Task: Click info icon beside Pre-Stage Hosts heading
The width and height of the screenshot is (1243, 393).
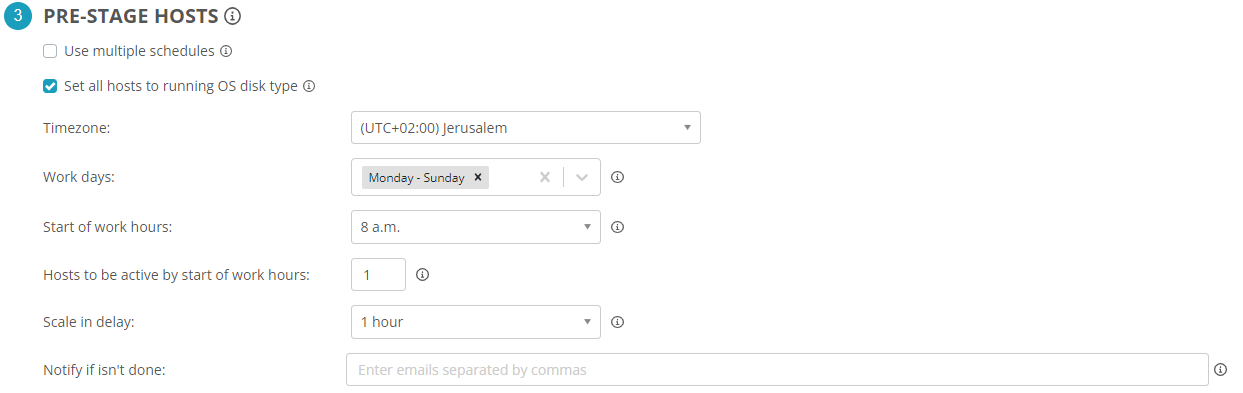Action: (x=233, y=17)
